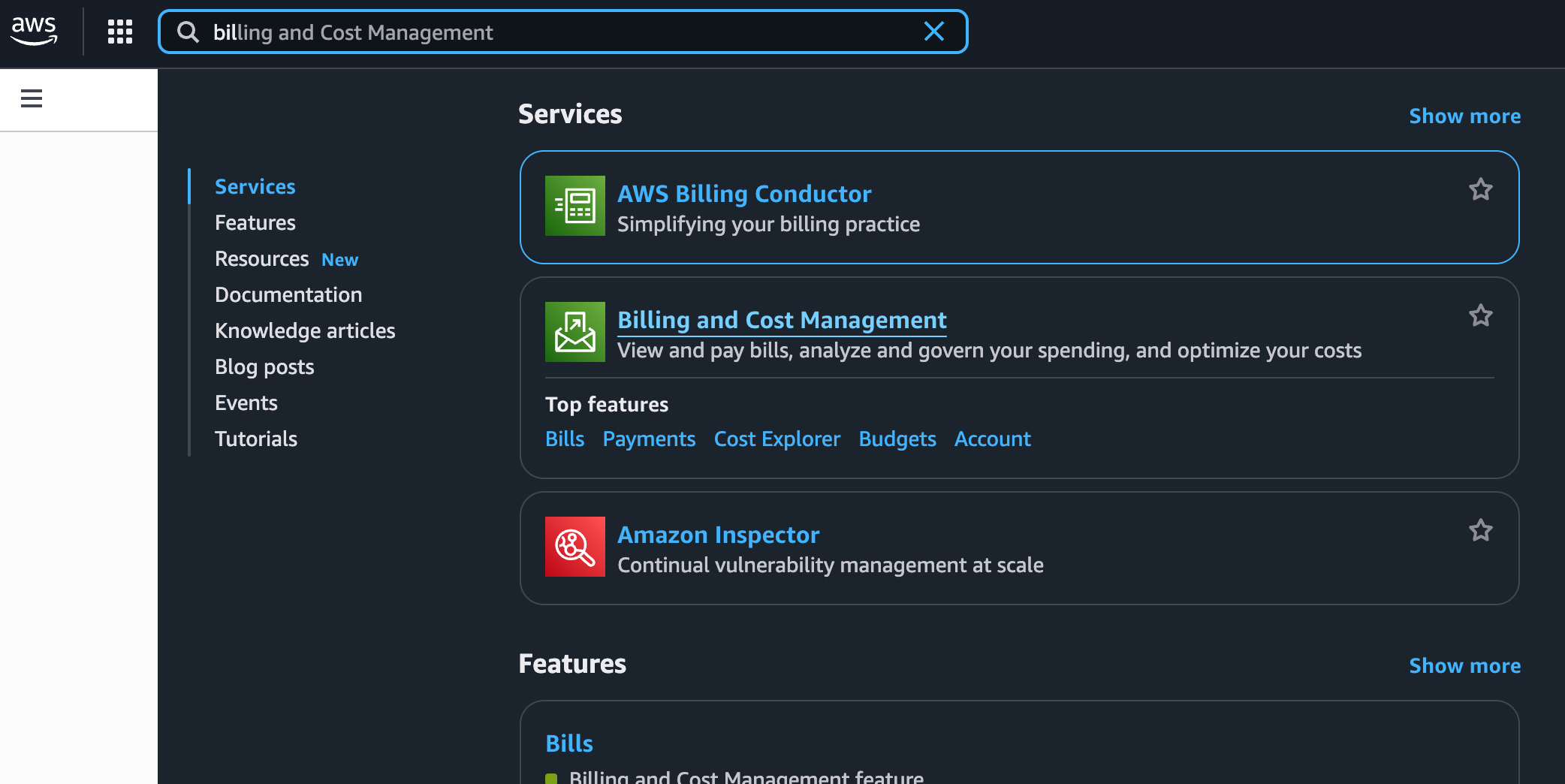Click the Billing and Cost Management envelope icon
1565x784 pixels.
pos(575,332)
